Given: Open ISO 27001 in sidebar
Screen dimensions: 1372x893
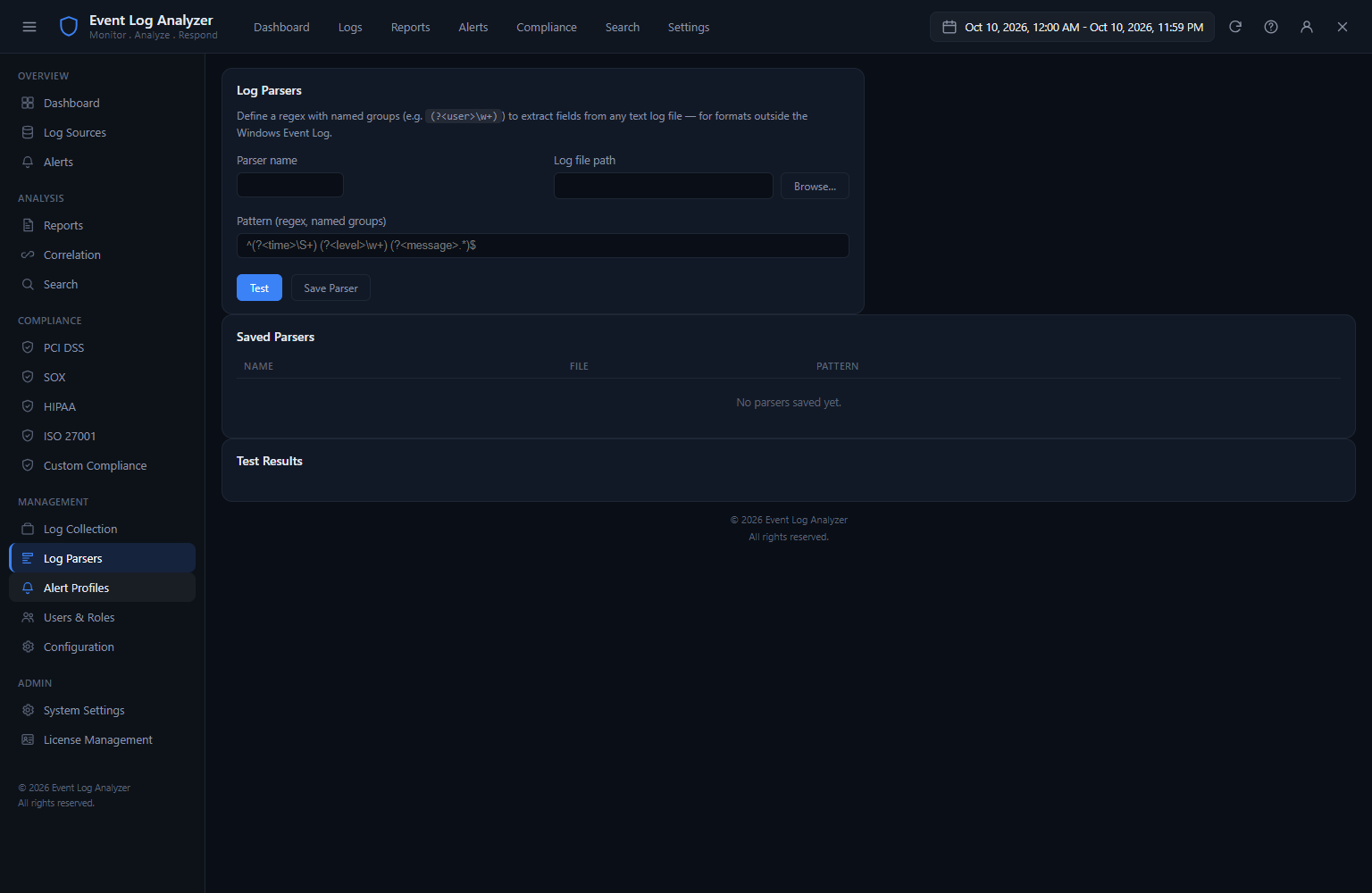Looking at the screenshot, I should pos(102,436).
